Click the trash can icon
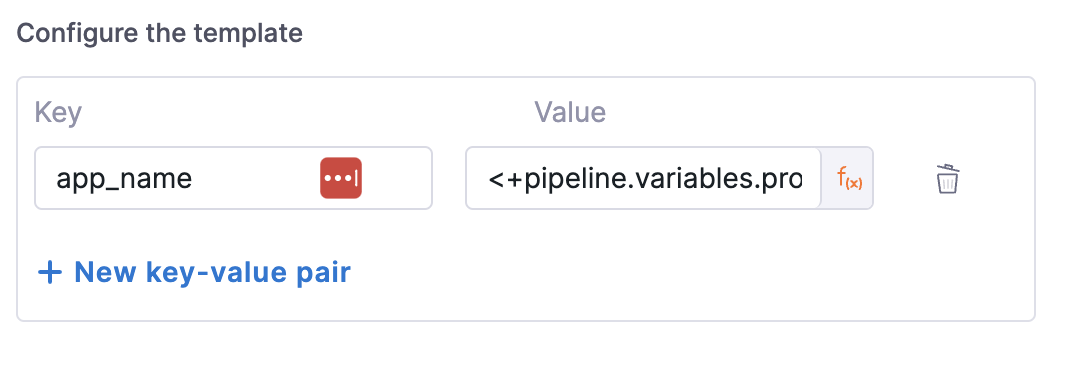1068x370 pixels. [947, 179]
